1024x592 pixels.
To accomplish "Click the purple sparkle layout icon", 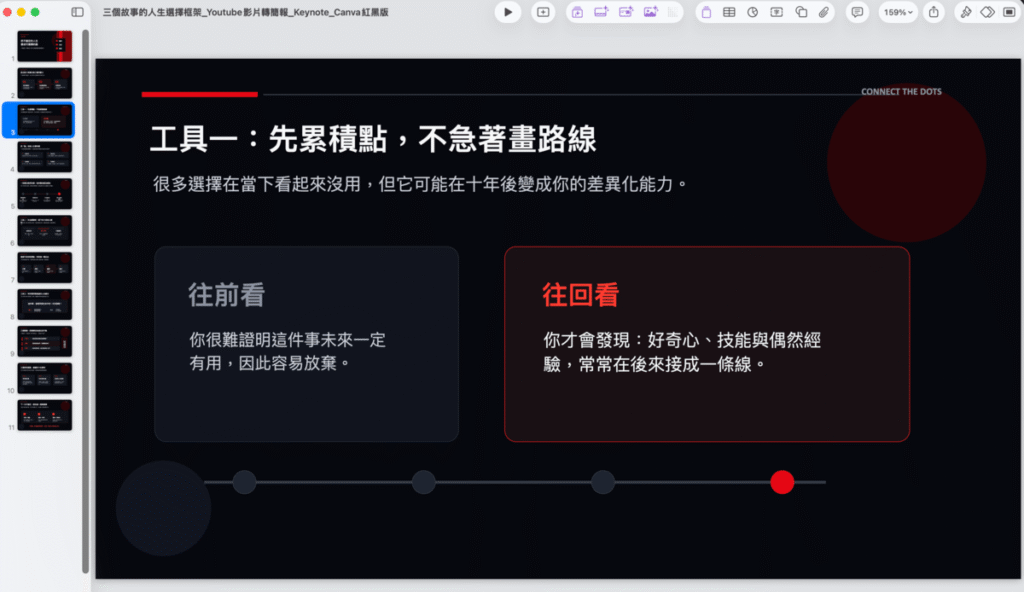I will [x=601, y=12].
